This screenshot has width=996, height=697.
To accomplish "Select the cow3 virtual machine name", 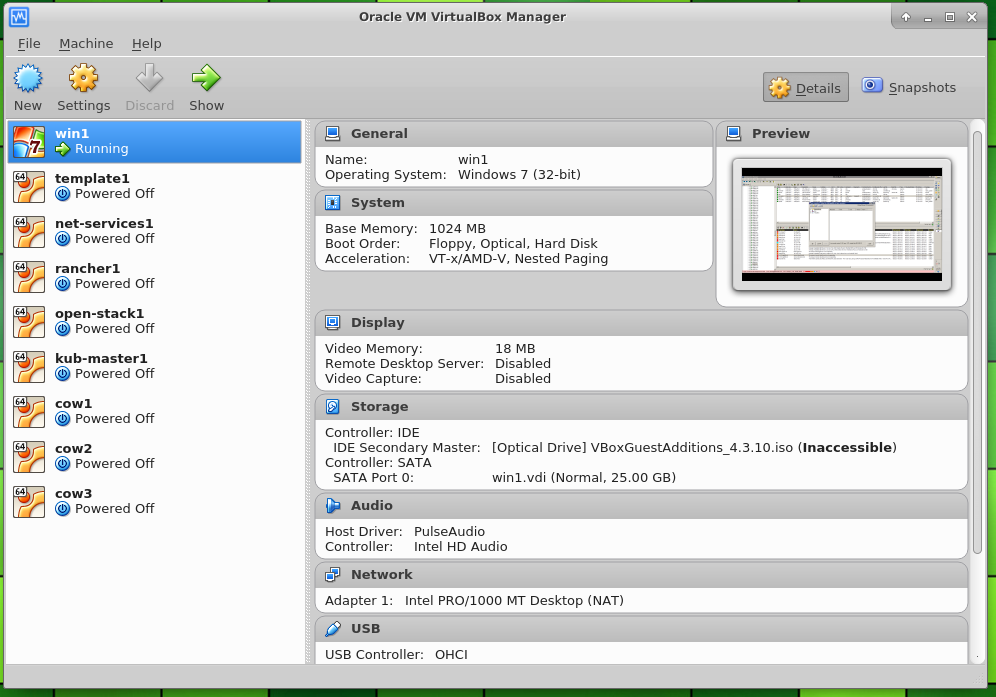I will [x=74, y=494].
